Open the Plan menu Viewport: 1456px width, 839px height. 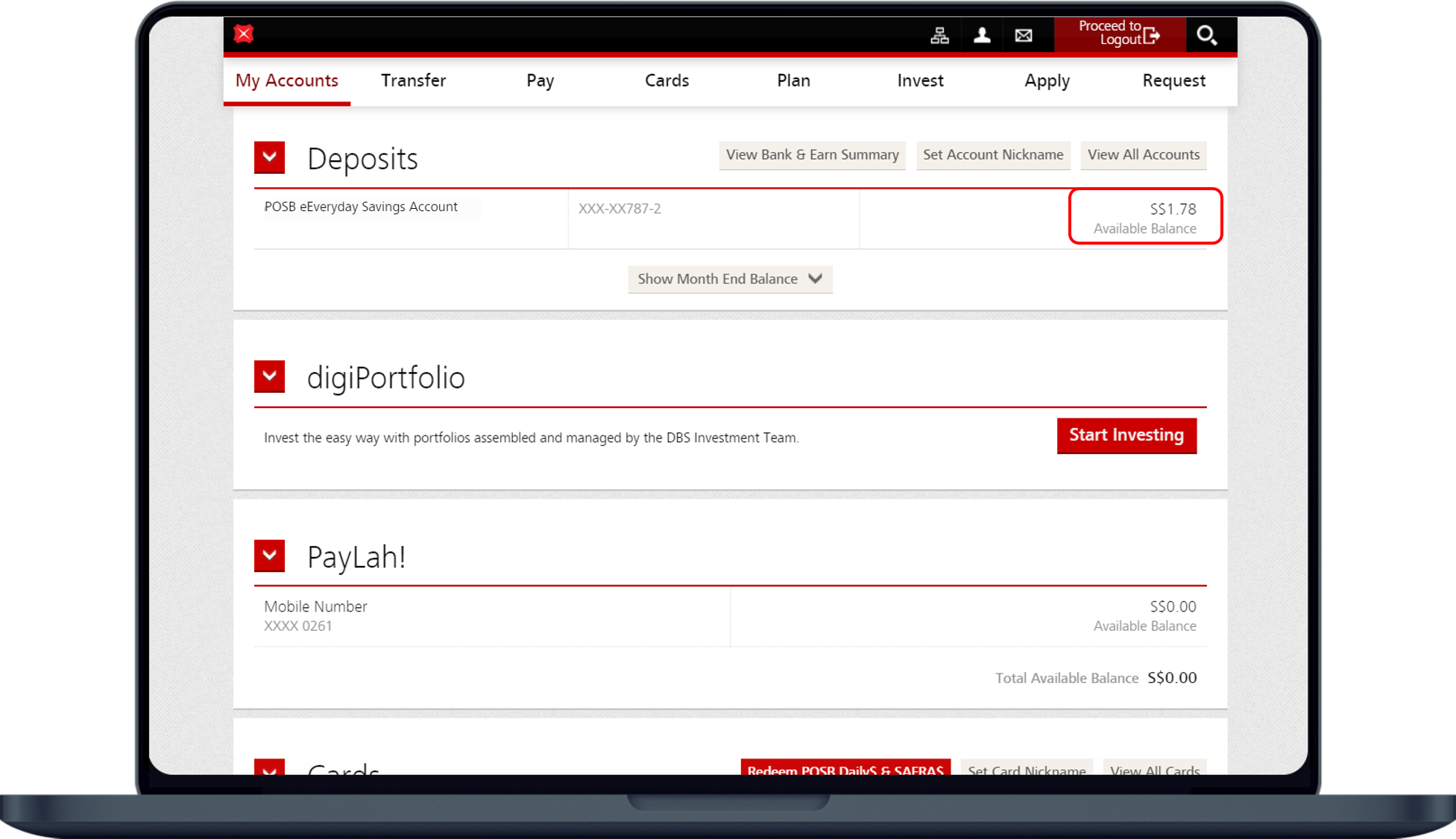tap(794, 81)
